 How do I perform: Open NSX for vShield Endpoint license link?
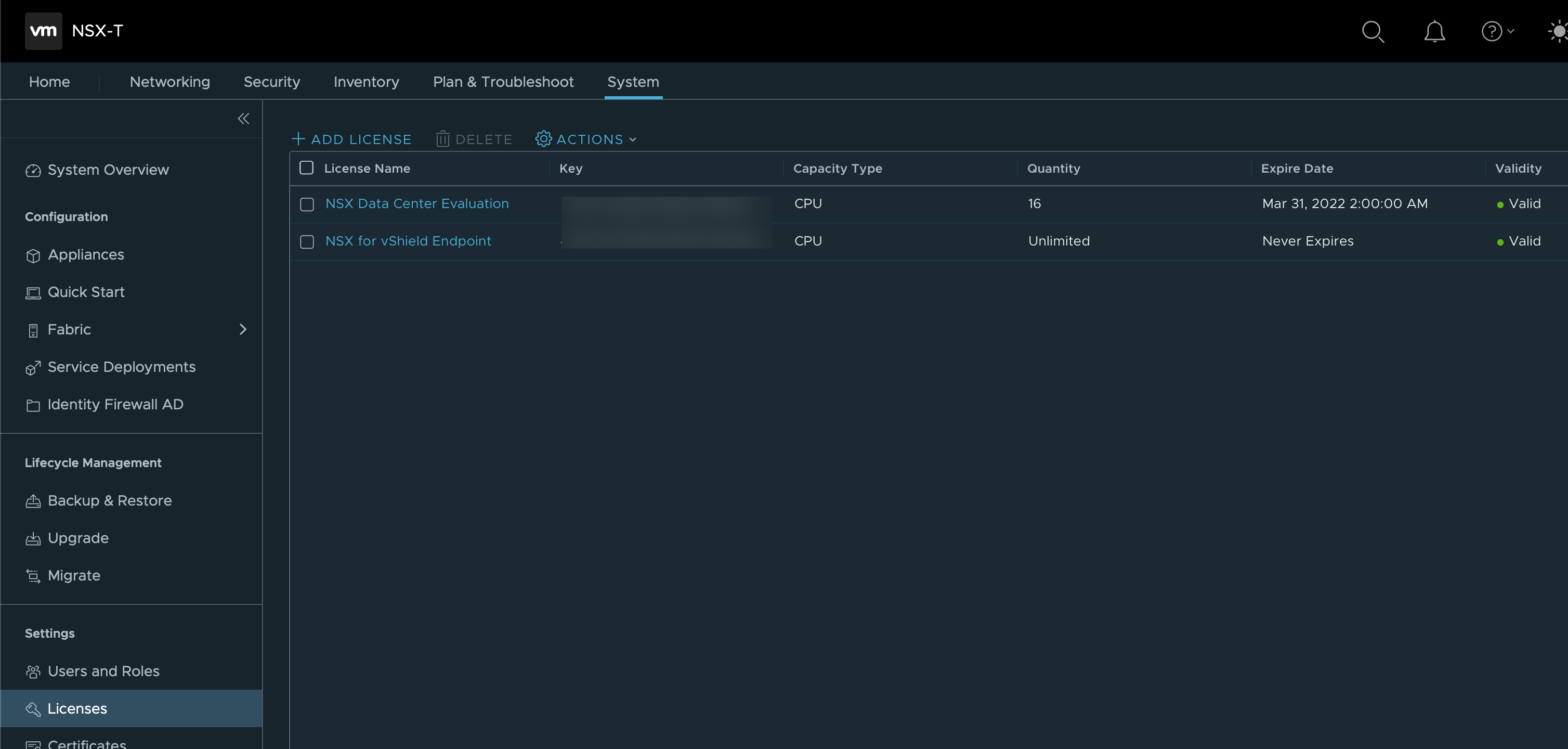(408, 241)
